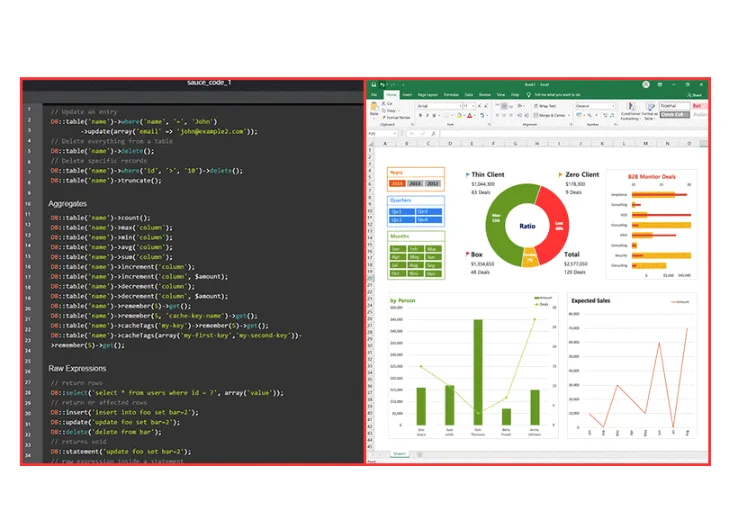Click the Wrap Text button
752x529 pixels.
(543, 106)
